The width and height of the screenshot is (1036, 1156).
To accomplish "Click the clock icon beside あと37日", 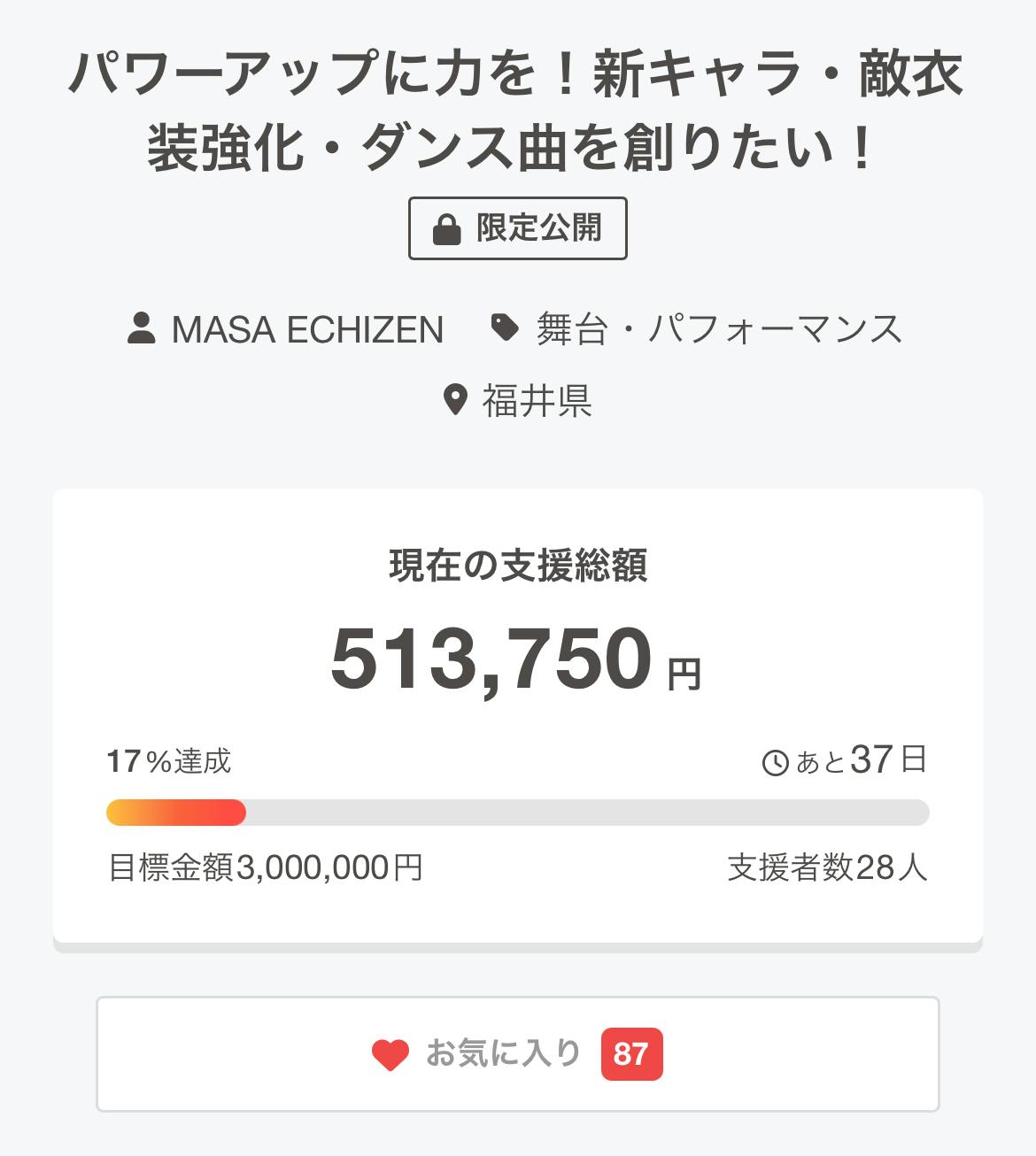I will (776, 762).
